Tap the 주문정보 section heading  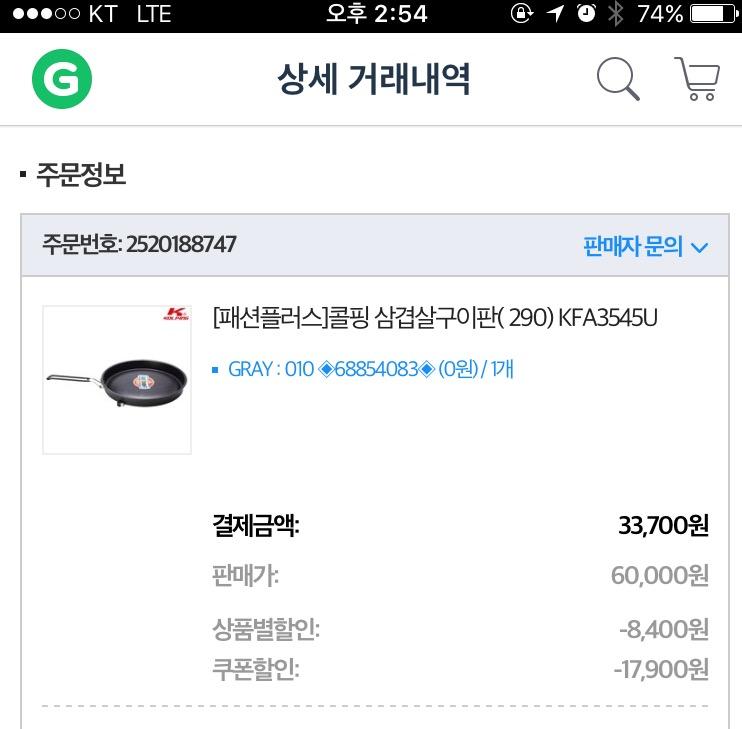coord(80,175)
